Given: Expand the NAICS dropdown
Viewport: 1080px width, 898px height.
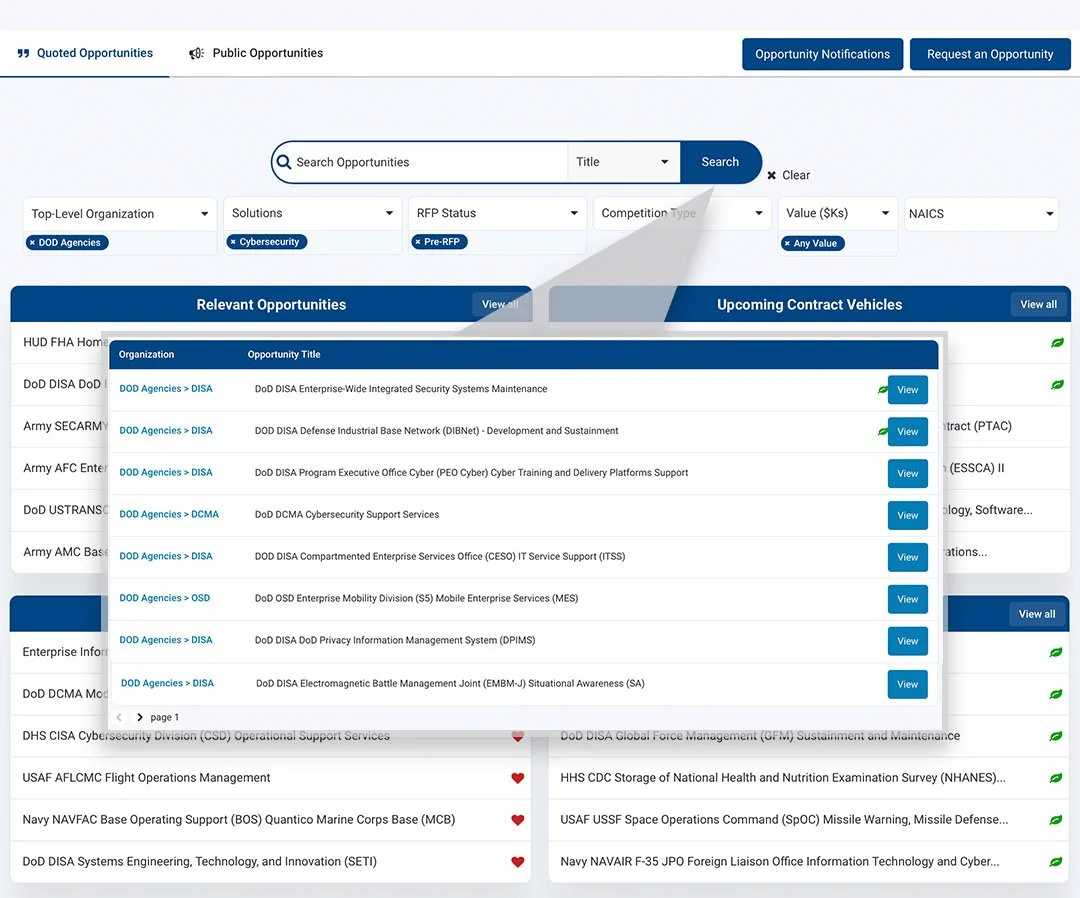Looking at the screenshot, I should (x=981, y=214).
